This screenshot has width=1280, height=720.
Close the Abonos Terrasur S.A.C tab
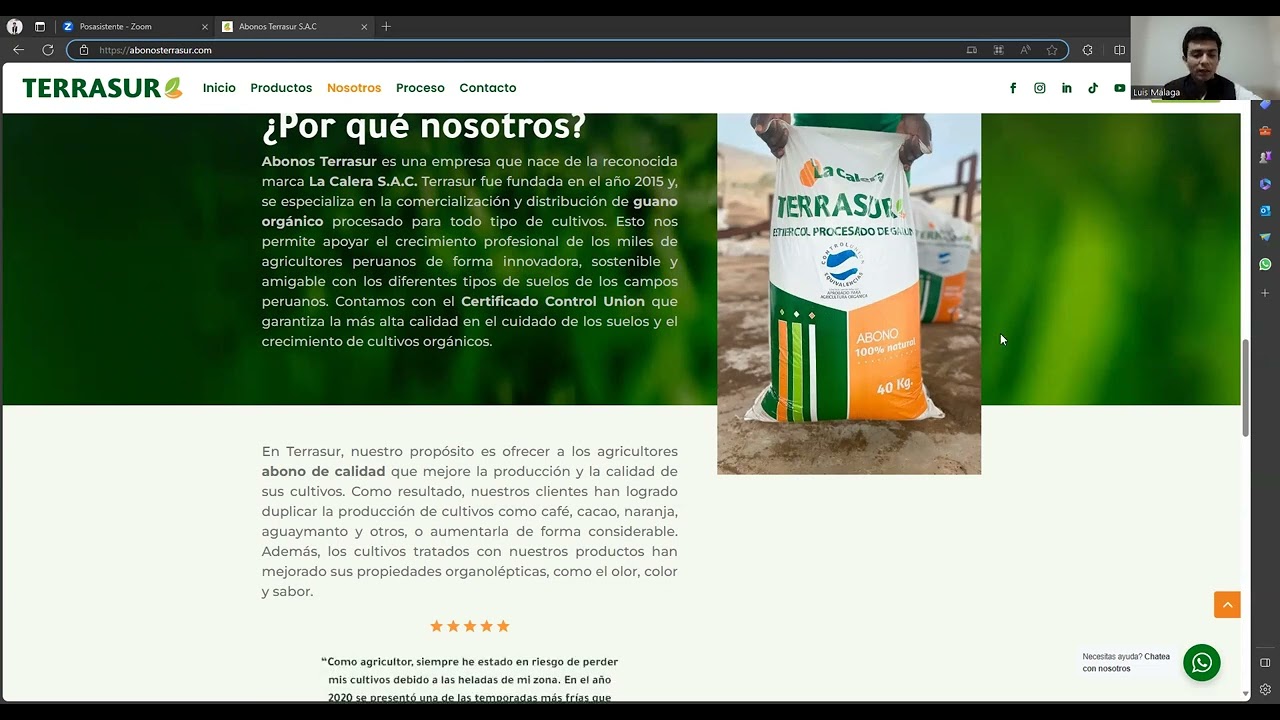tap(364, 26)
